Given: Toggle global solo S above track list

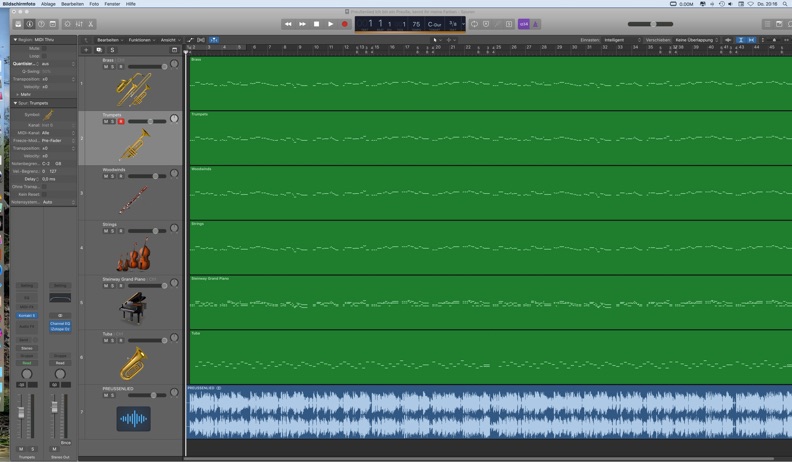Looking at the screenshot, I should coord(112,50).
